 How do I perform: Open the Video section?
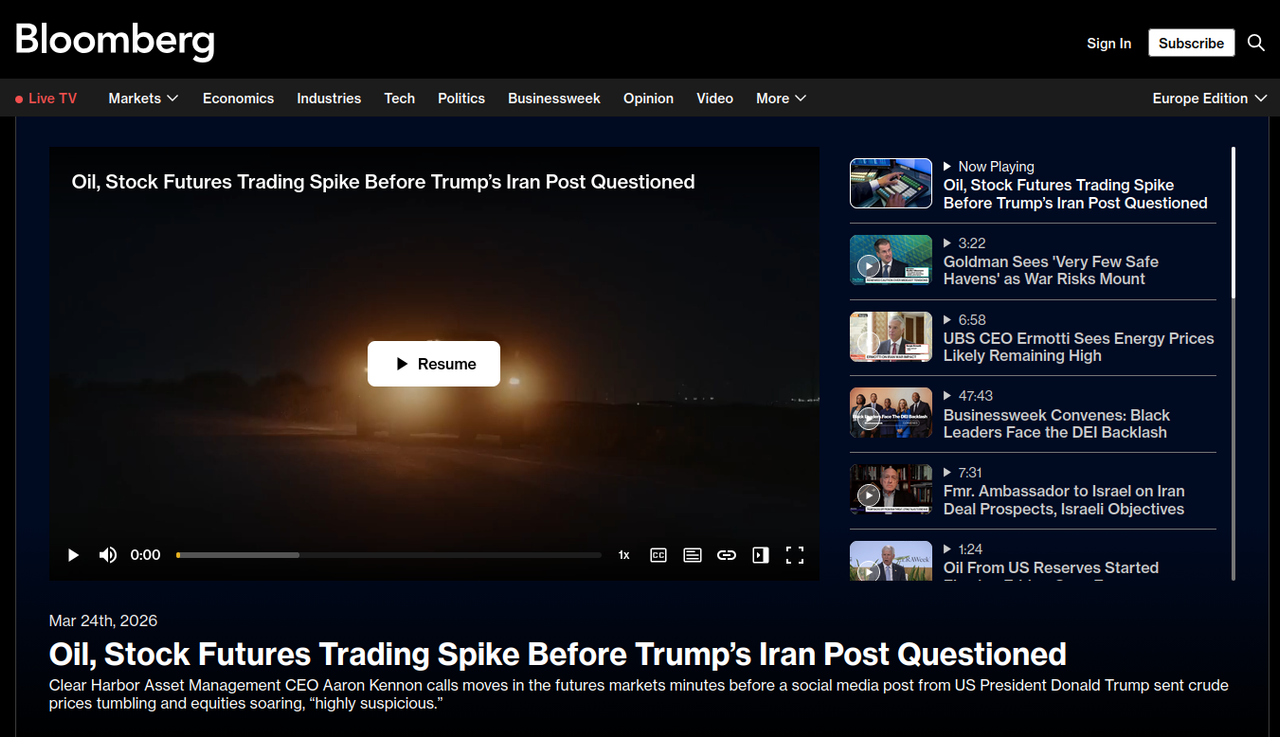(x=715, y=98)
